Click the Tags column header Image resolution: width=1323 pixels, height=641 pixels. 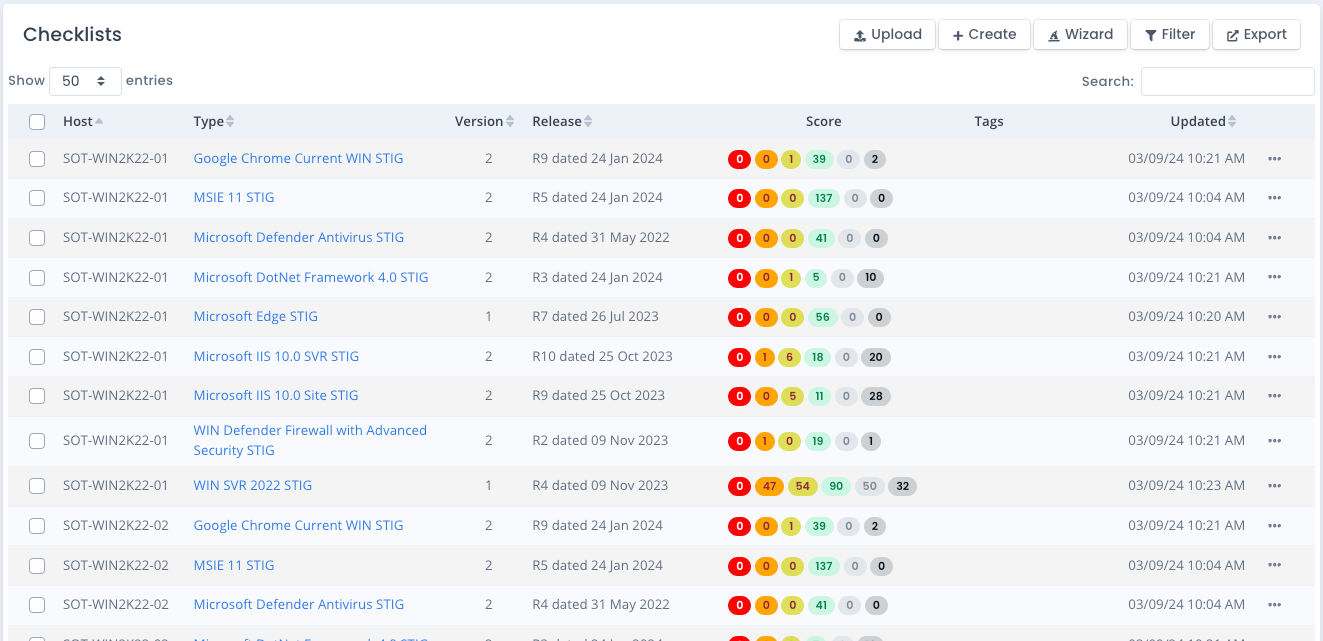(989, 121)
